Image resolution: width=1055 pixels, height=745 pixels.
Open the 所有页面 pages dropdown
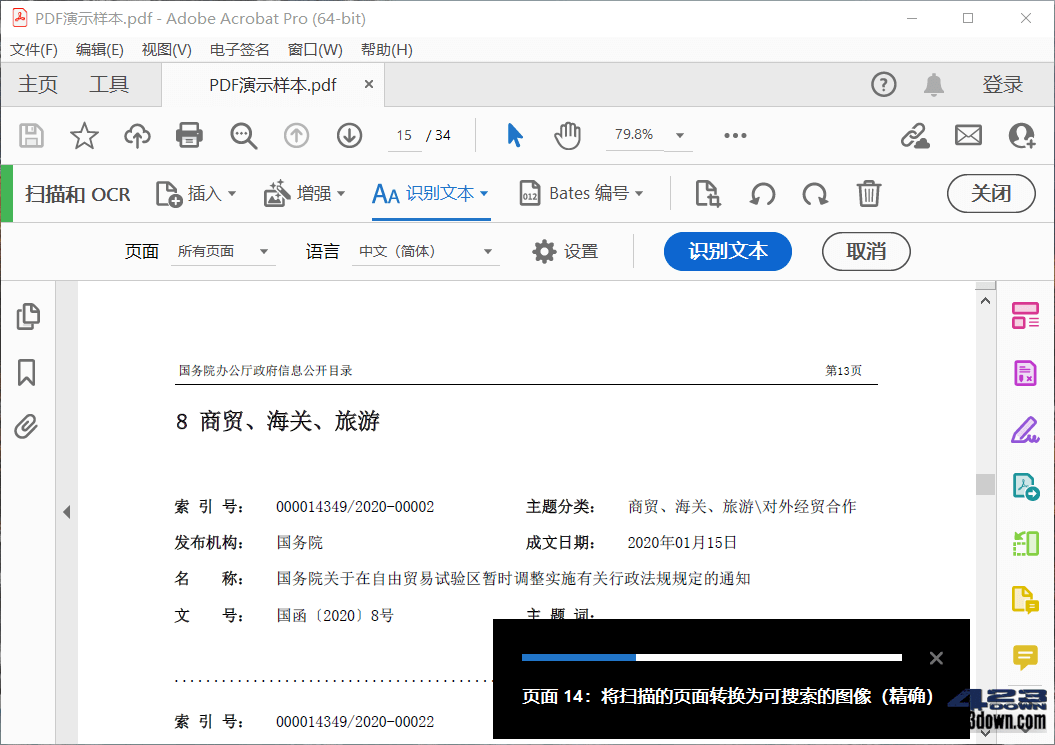pos(222,251)
